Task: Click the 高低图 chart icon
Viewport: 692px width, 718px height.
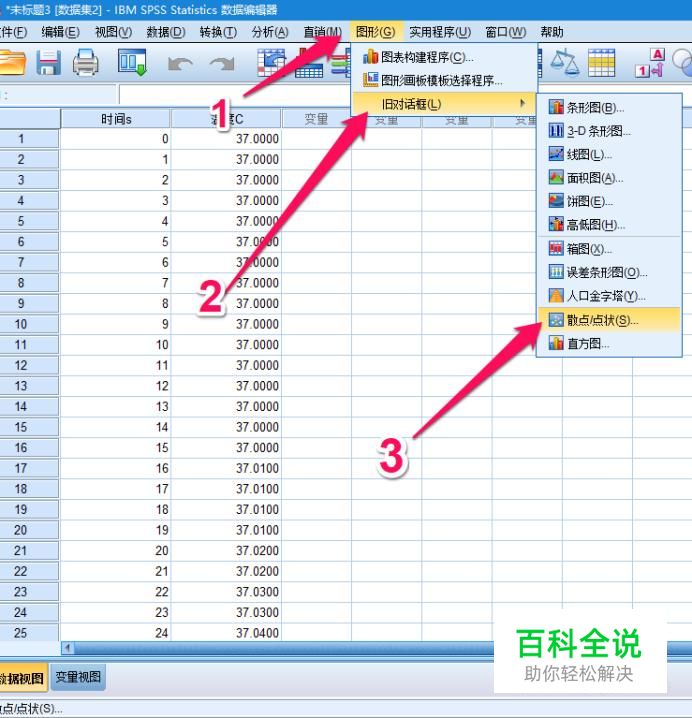Action: [556, 224]
